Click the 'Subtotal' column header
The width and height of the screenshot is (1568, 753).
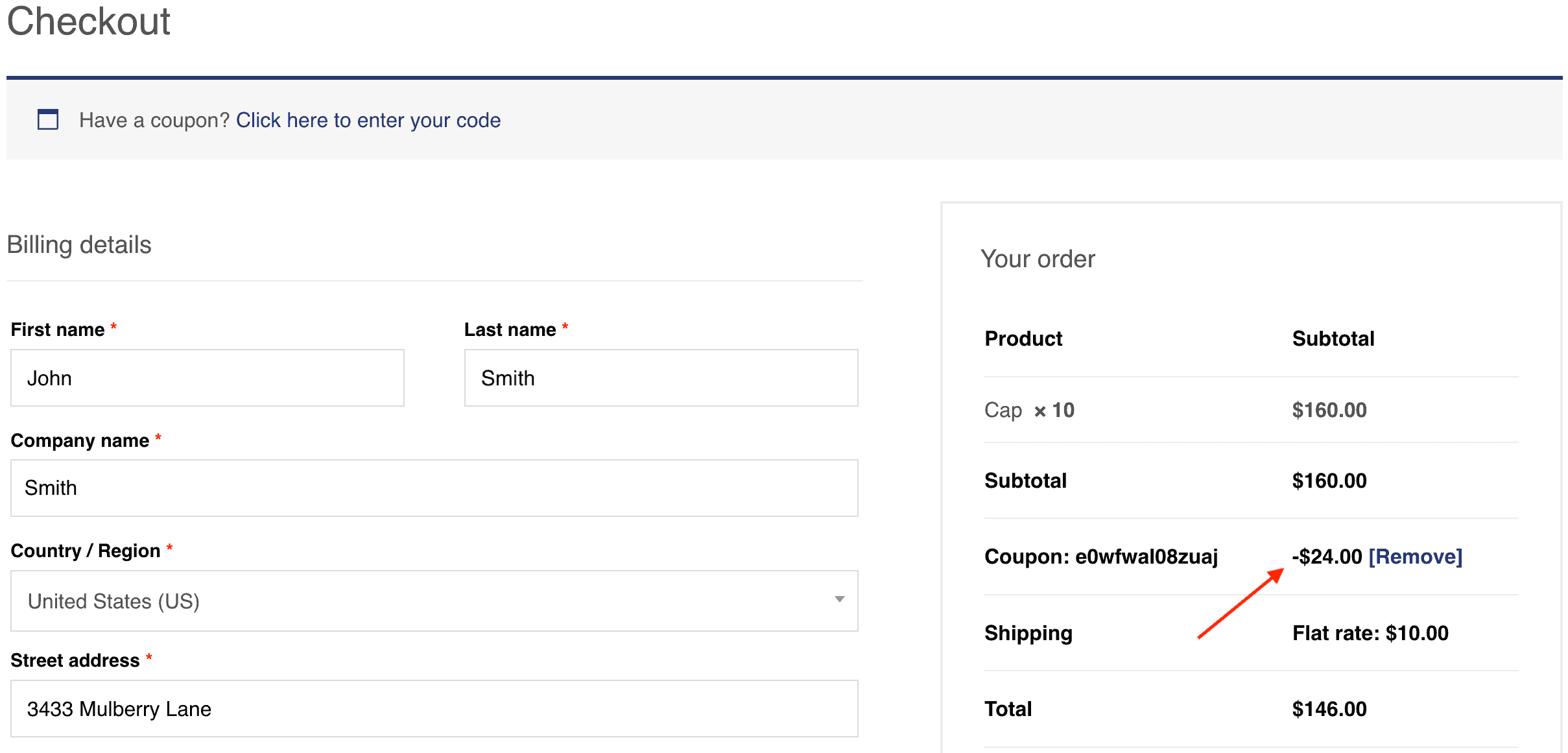pyautogui.click(x=1333, y=339)
